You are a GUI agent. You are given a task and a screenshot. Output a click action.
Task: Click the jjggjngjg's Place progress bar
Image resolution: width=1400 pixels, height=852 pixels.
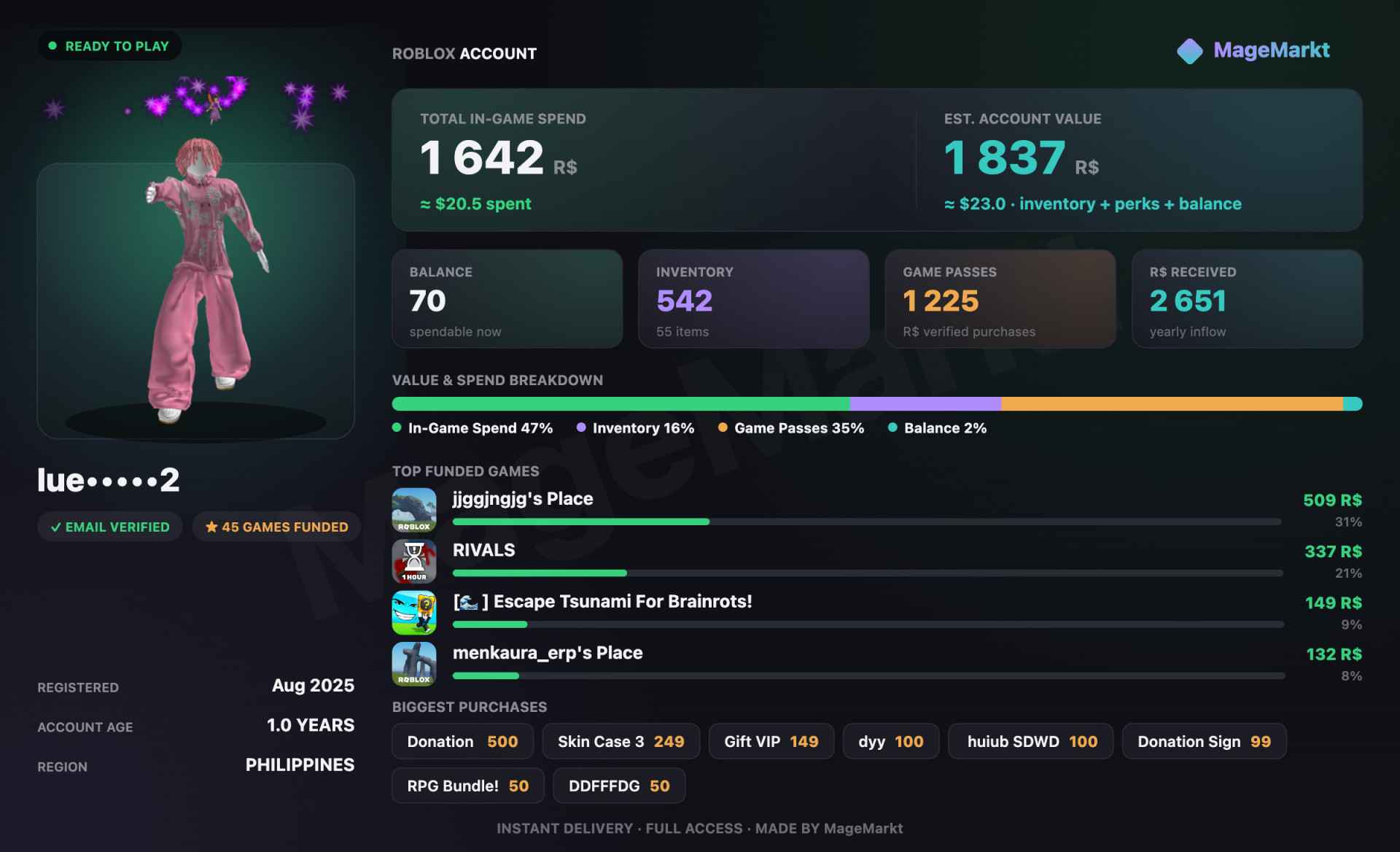867,522
